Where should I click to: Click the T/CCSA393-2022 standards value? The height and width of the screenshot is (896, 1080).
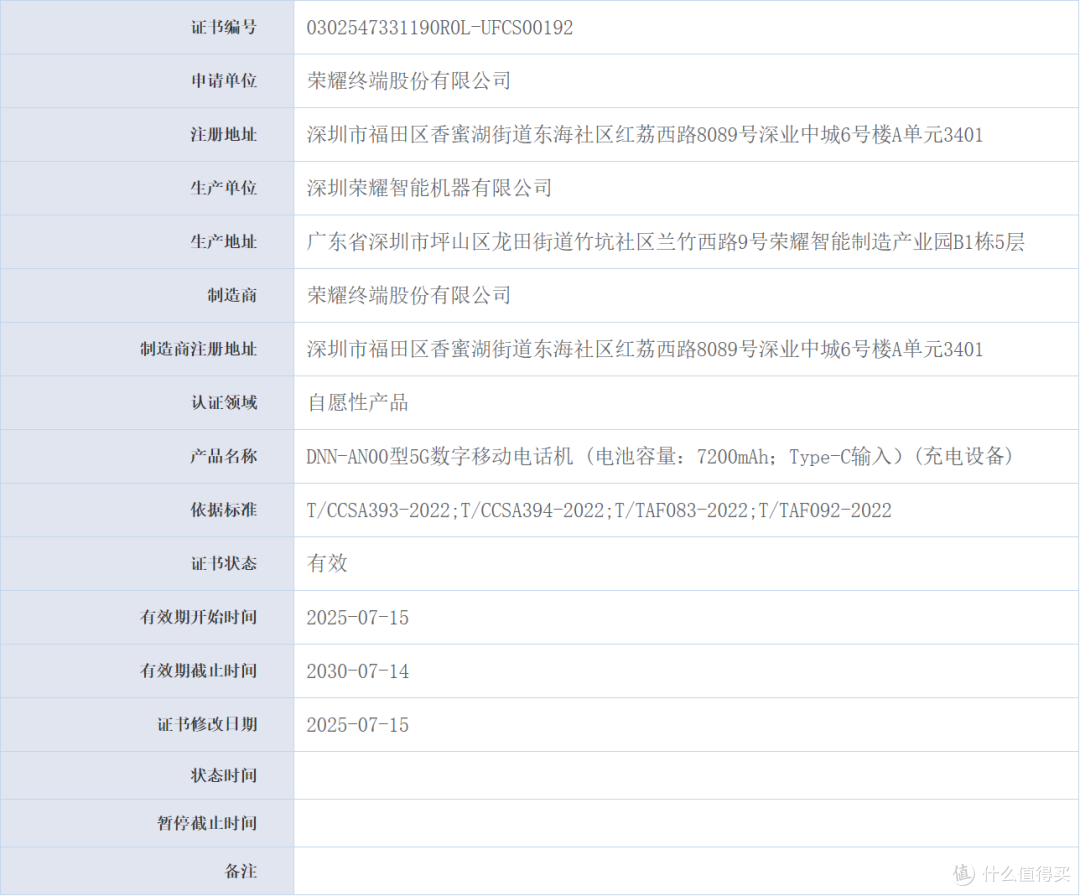pos(599,510)
